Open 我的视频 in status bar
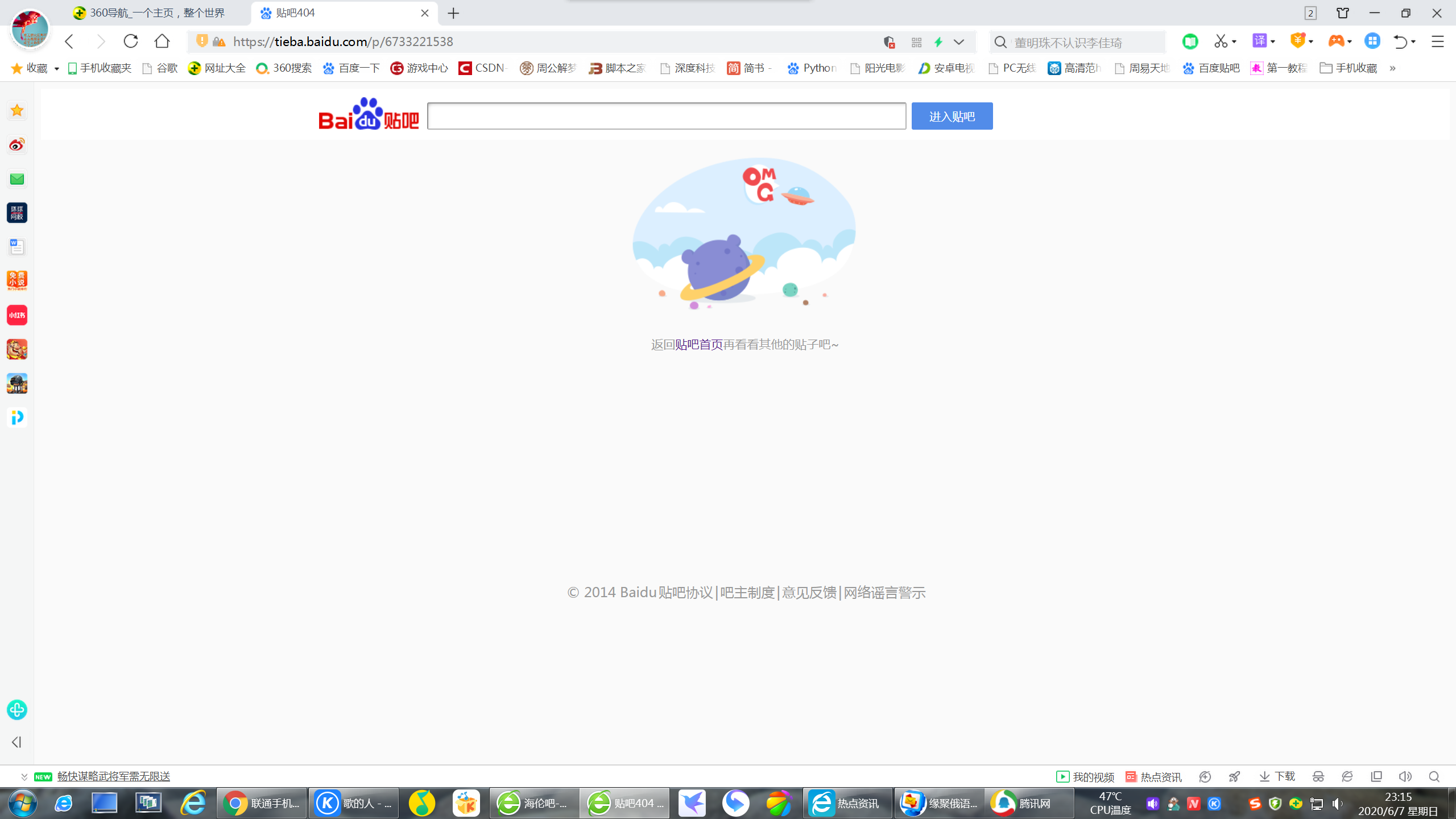This screenshot has height=819, width=1456. coord(1085,777)
